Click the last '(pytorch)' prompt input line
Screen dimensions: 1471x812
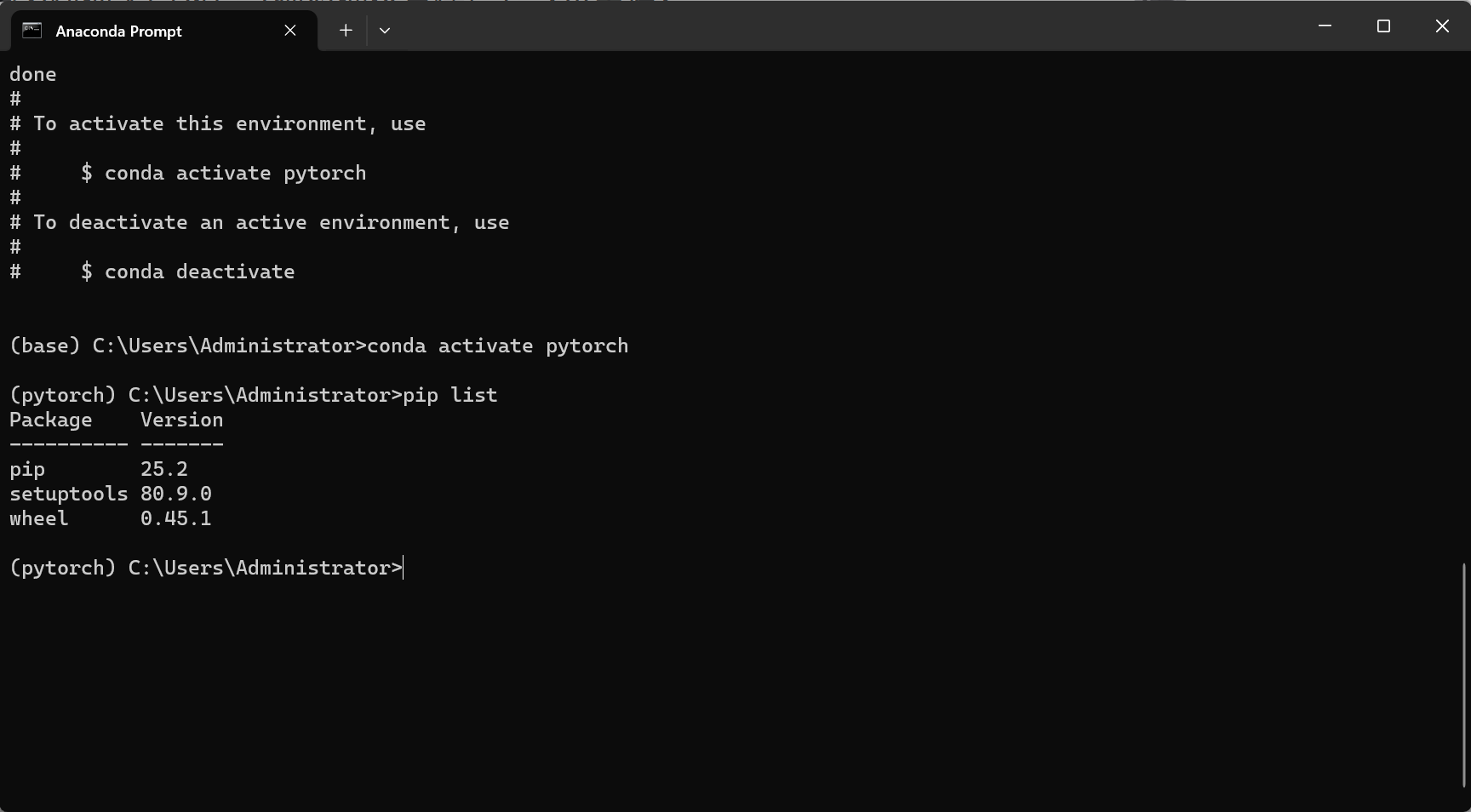206,568
